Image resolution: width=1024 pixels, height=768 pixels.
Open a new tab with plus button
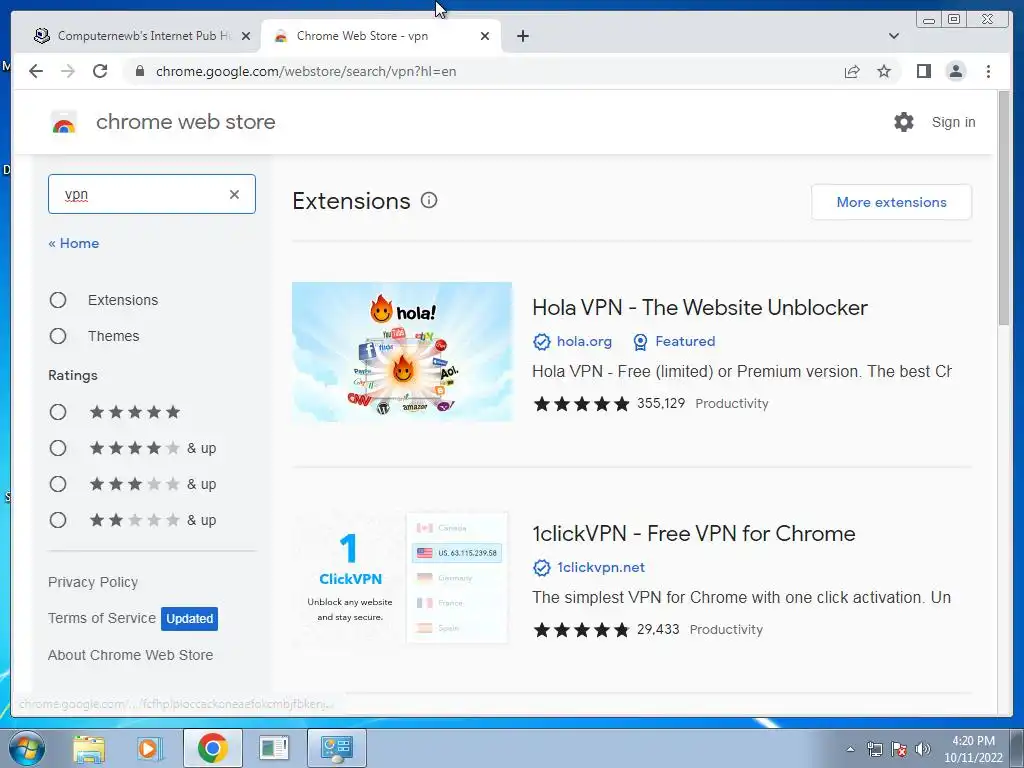(x=522, y=36)
